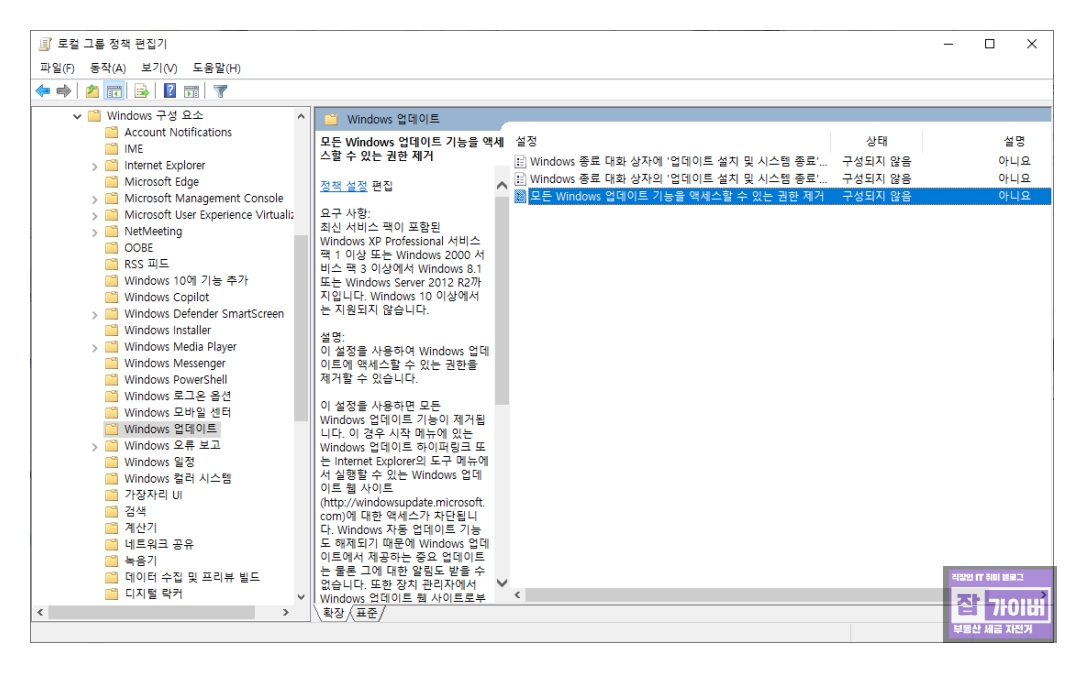Sort by the 설명 column header
Image resolution: width=1084 pixels, height=673 pixels.
[x=1014, y=141]
